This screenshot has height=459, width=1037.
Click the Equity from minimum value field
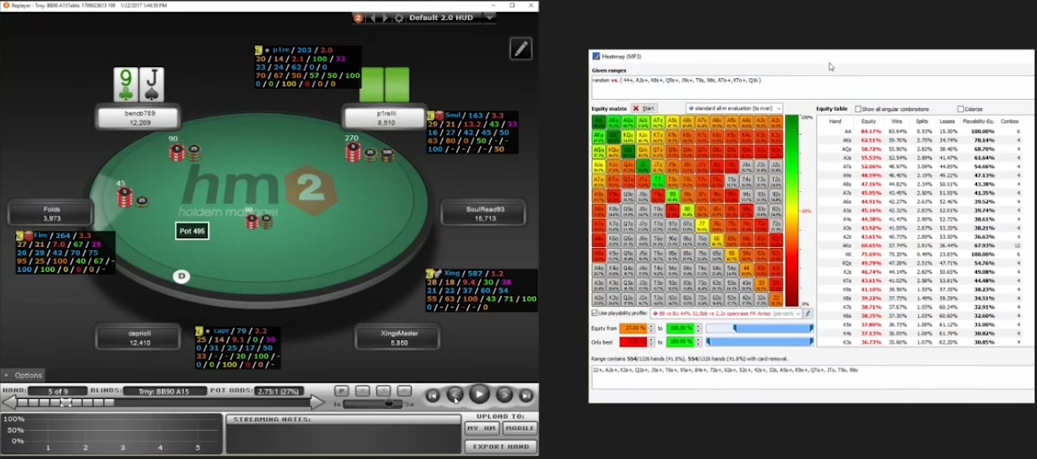point(636,328)
